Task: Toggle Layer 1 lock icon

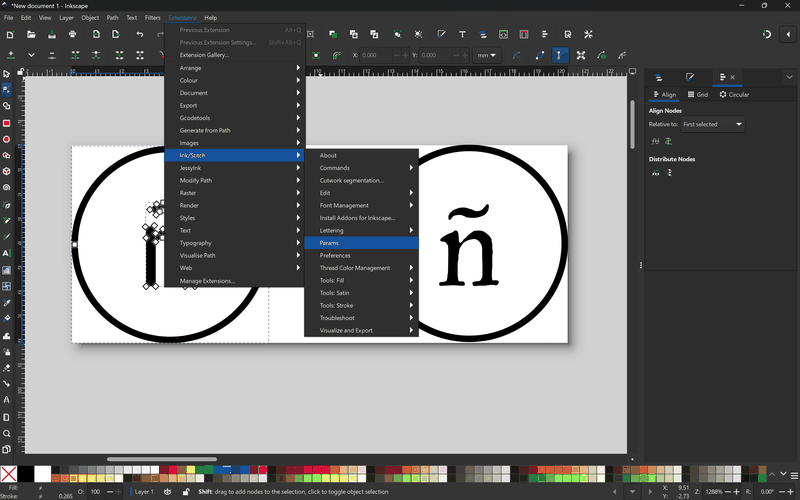Action: click(x=186, y=492)
